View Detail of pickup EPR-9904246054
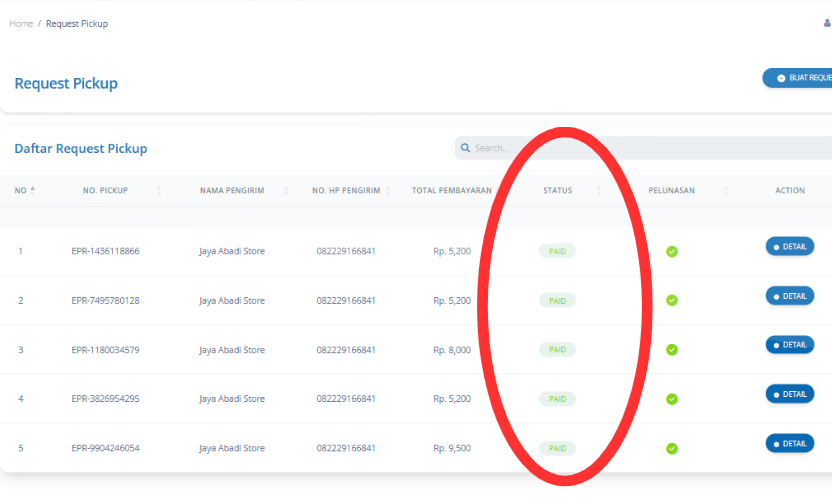This screenshot has width=832, height=498. (789, 443)
